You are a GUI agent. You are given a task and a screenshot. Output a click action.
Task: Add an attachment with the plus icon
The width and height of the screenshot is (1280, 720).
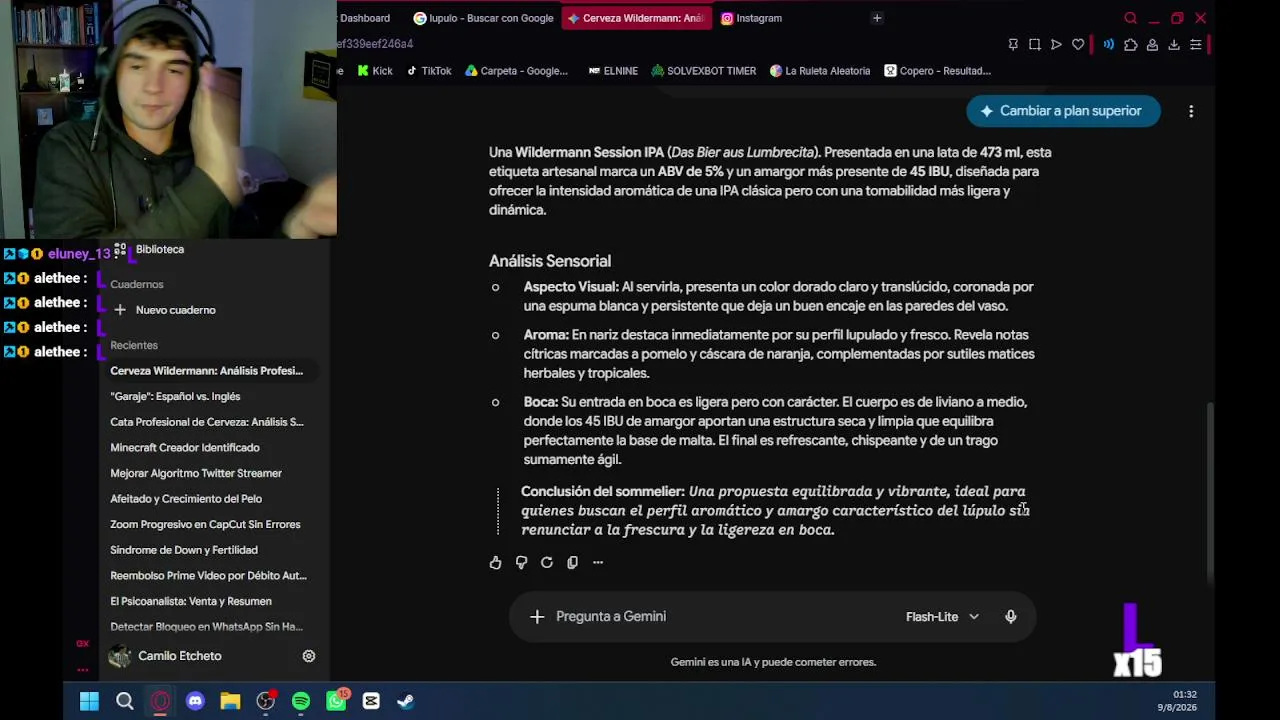537,616
